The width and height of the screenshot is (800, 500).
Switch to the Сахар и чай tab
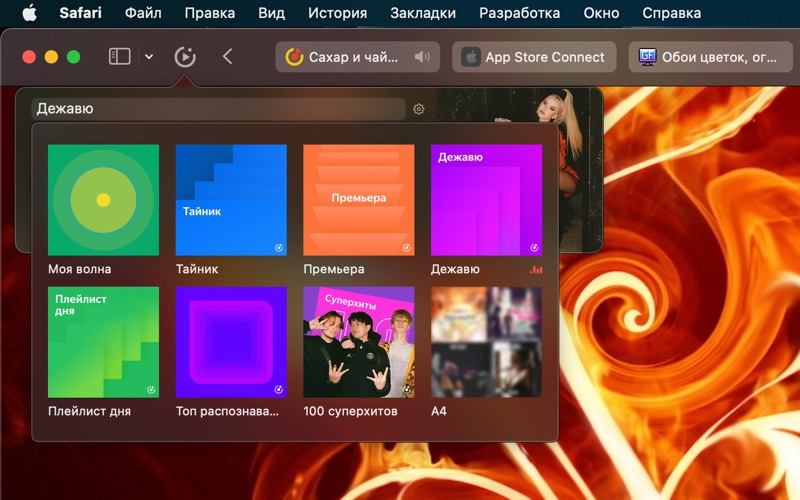tap(358, 57)
